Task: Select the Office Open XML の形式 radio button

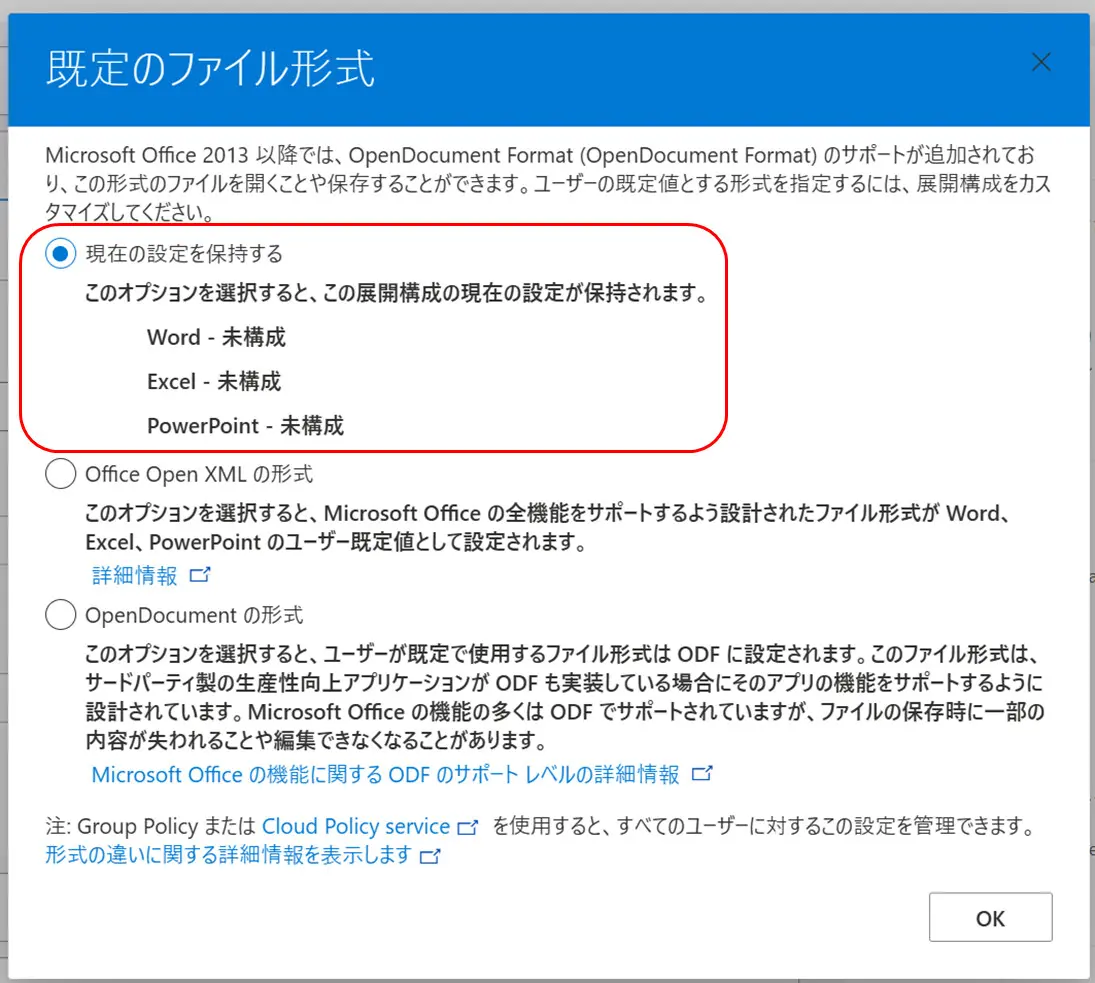Action: 60,474
